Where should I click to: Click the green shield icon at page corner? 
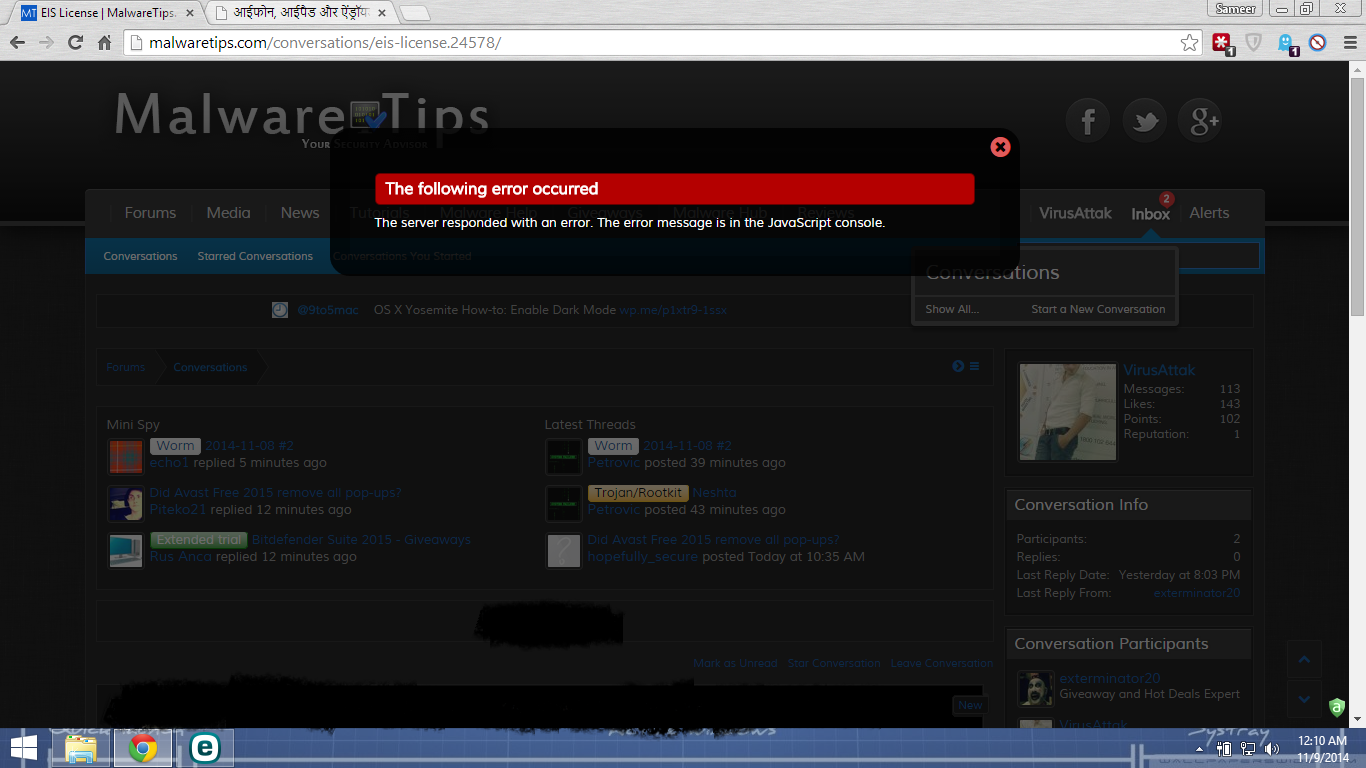point(1337,707)
